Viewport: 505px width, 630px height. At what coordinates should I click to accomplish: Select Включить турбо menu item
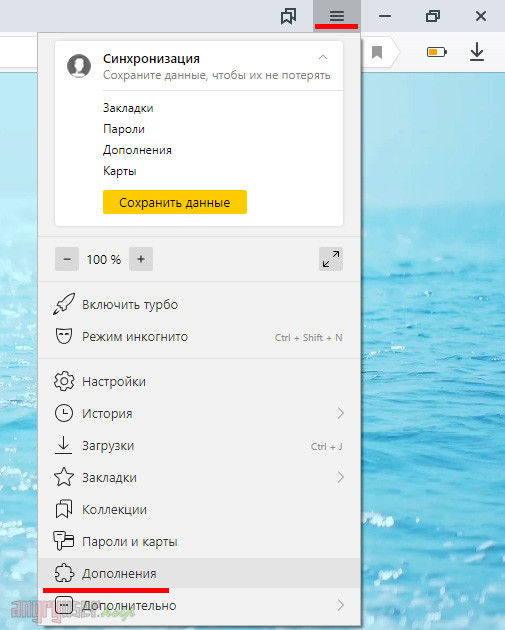point(199,305)
